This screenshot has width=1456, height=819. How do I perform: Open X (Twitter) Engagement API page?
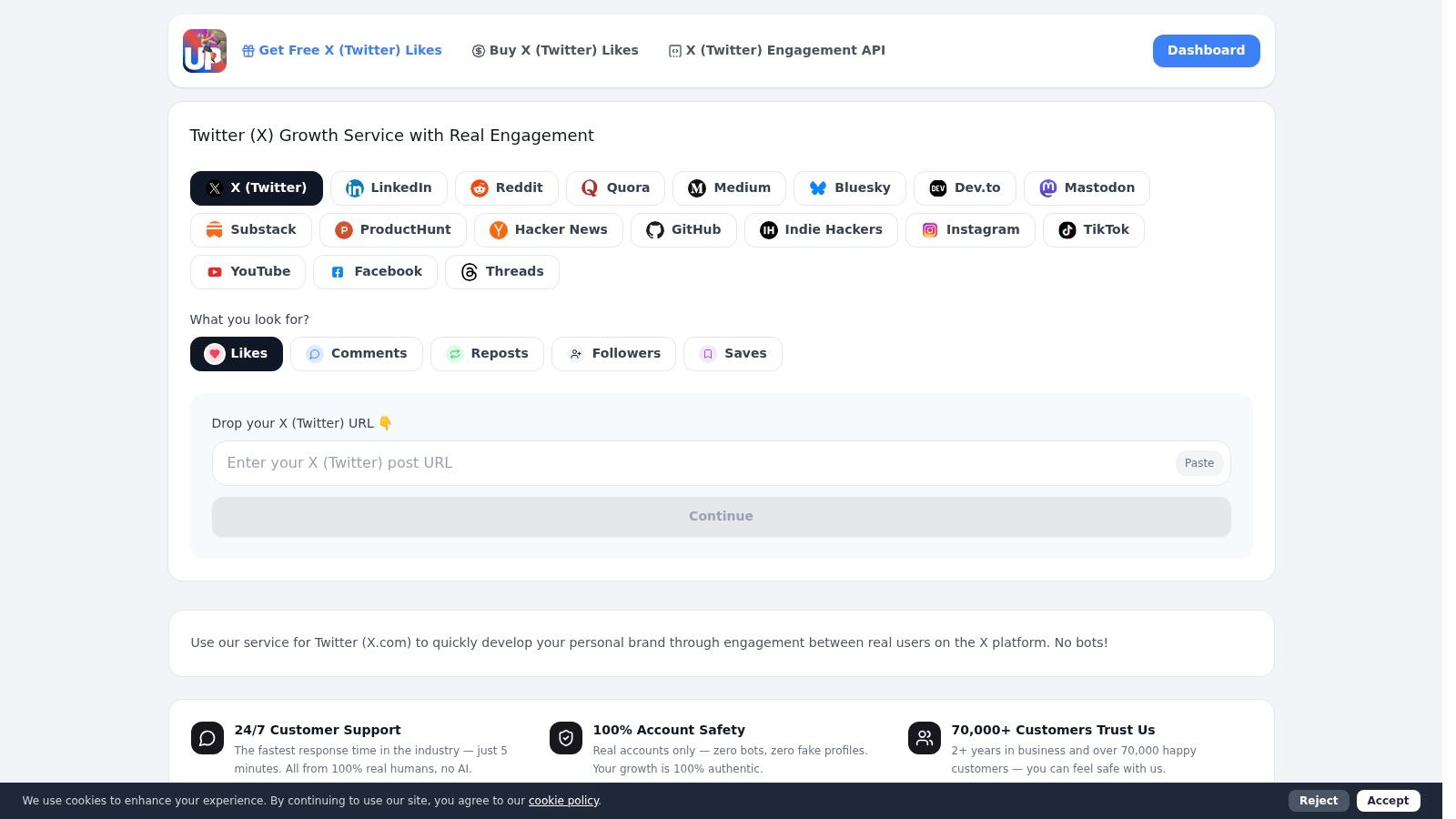777,51
